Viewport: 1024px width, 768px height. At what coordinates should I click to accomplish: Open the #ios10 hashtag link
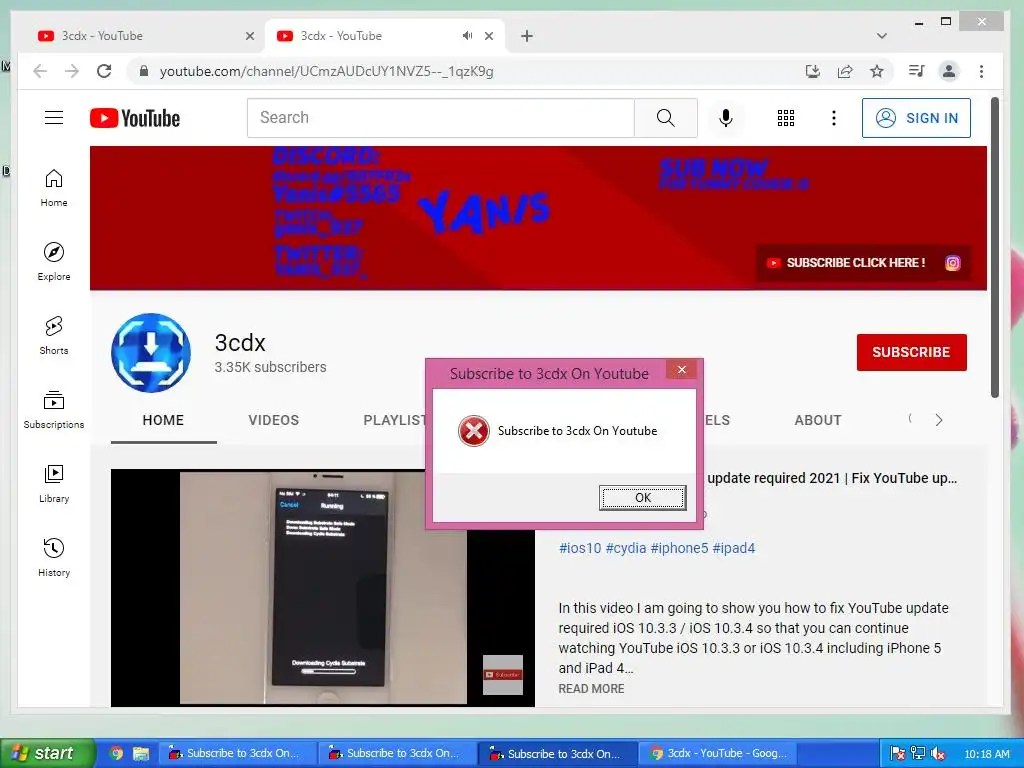580,548
